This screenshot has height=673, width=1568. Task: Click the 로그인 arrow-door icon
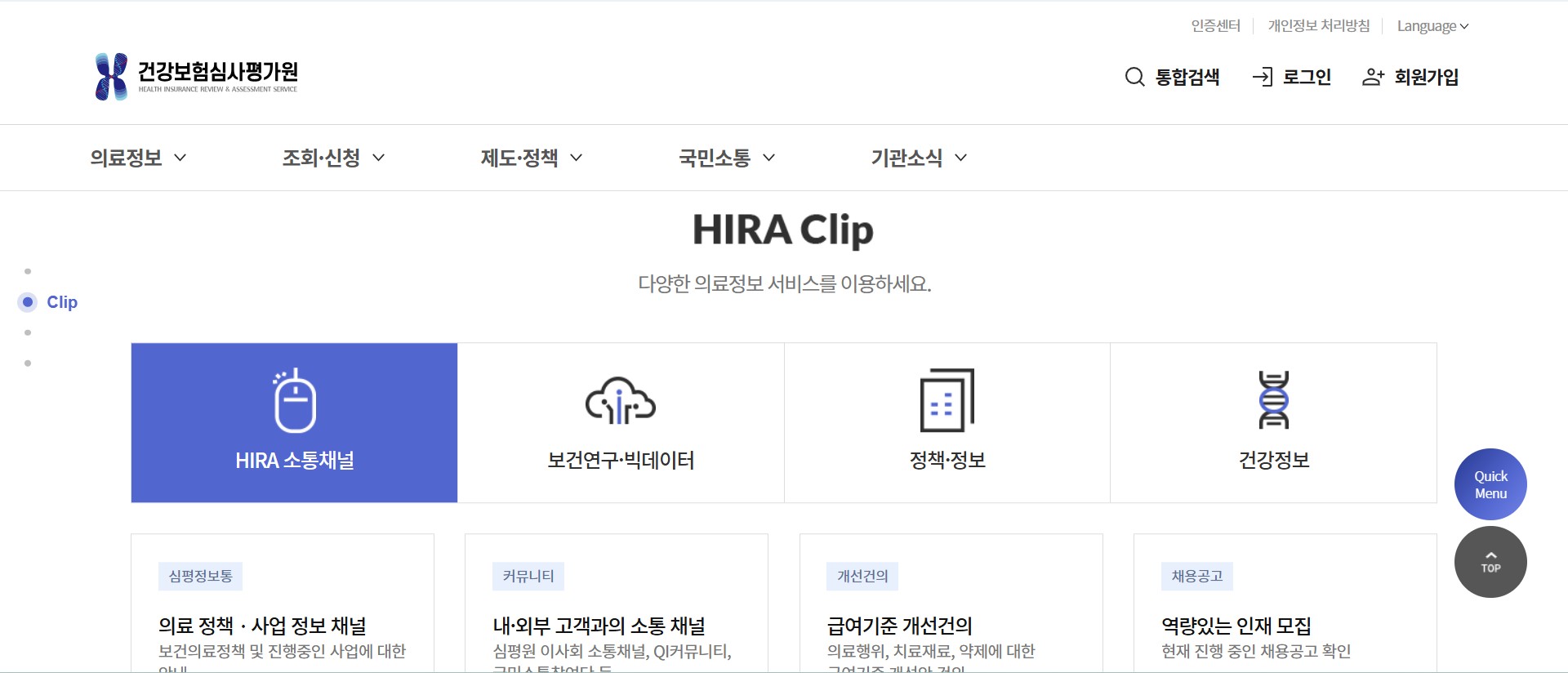click(1263, 78)
